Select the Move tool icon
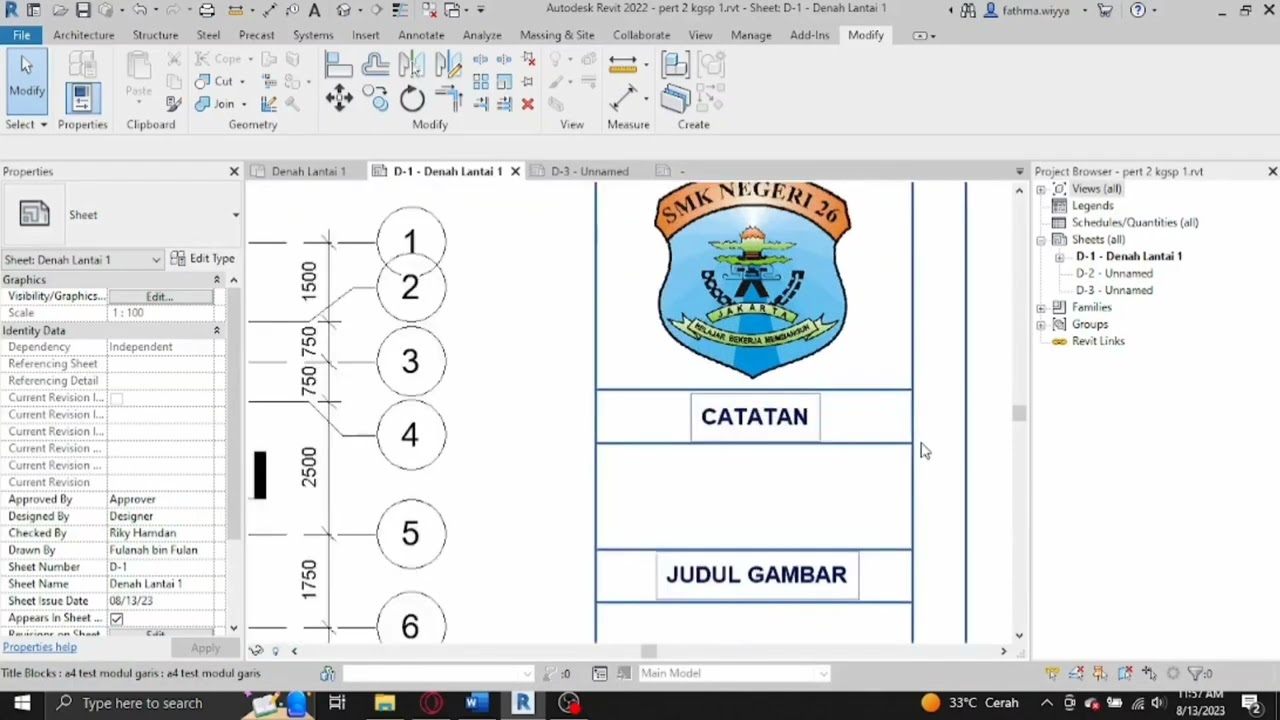Viewport: 1280px width, 720px height. [x=339, y=98]
